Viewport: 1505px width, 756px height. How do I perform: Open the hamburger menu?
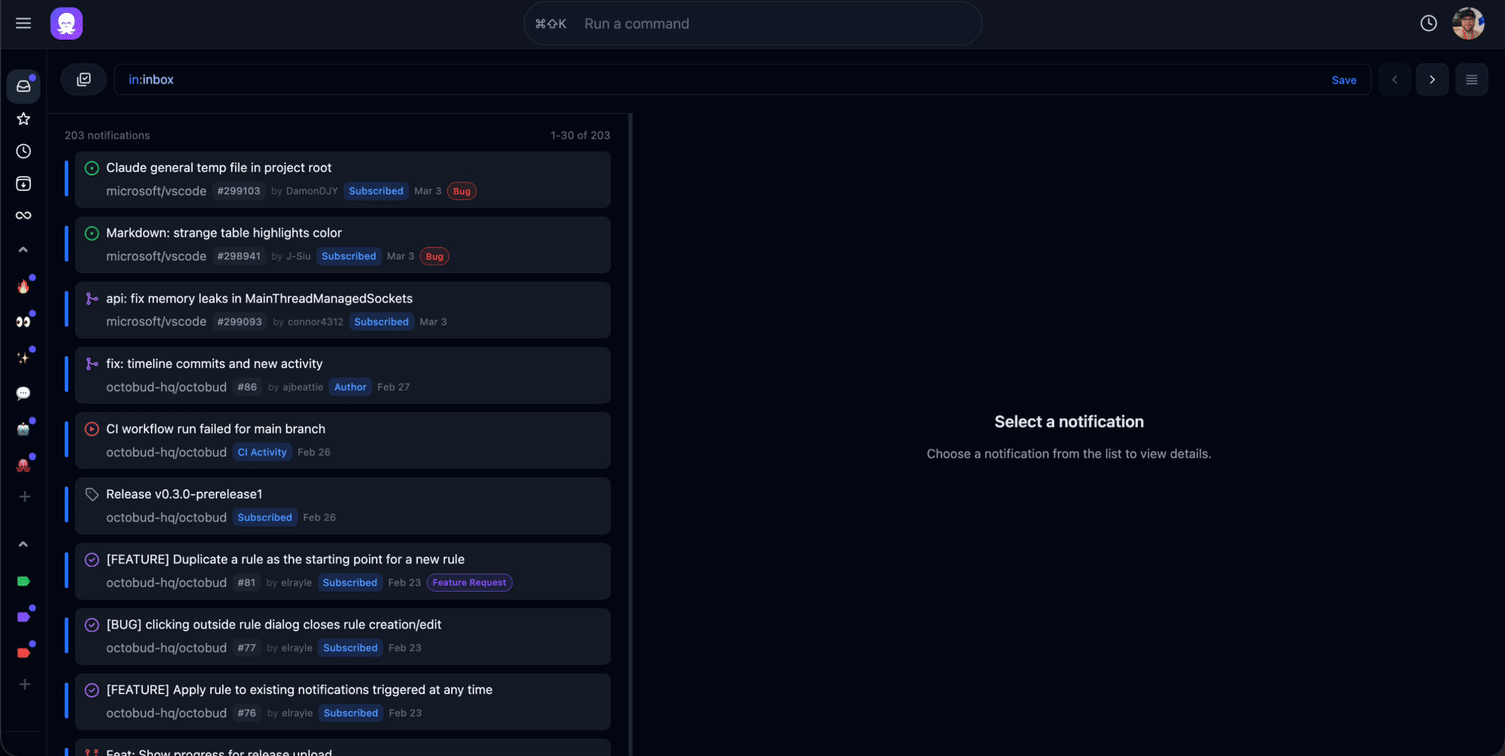tap(23, 23)
